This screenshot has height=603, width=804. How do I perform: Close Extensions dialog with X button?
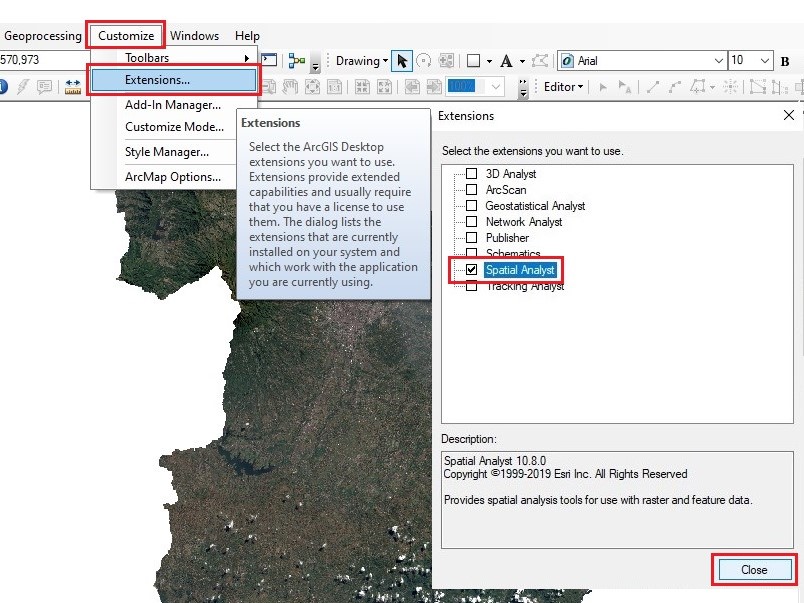(x=789, y=115)
